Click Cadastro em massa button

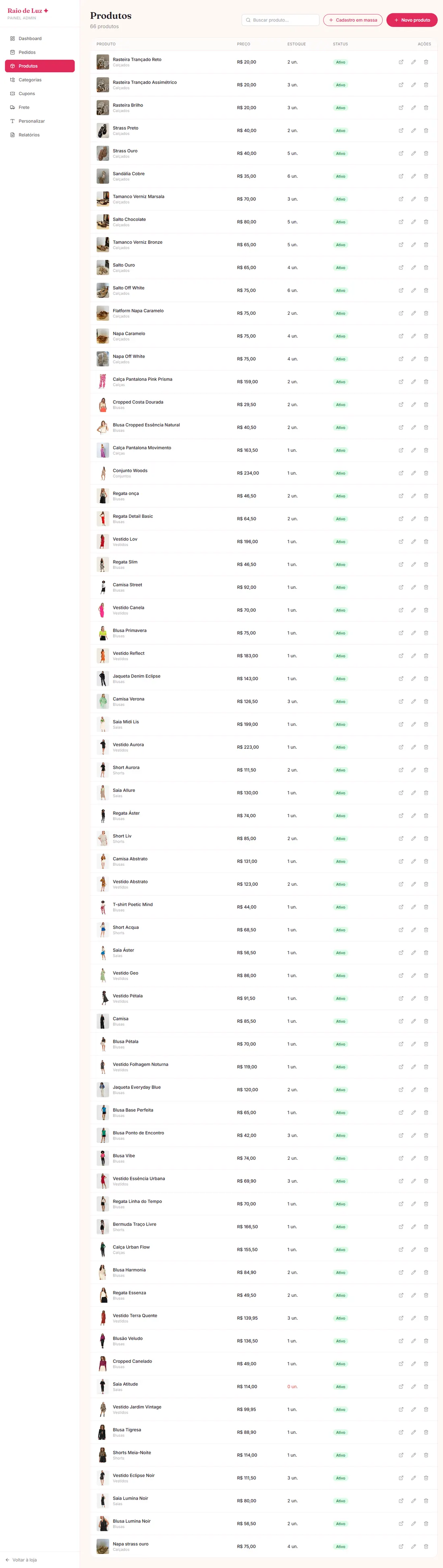(x=353, y=20)
